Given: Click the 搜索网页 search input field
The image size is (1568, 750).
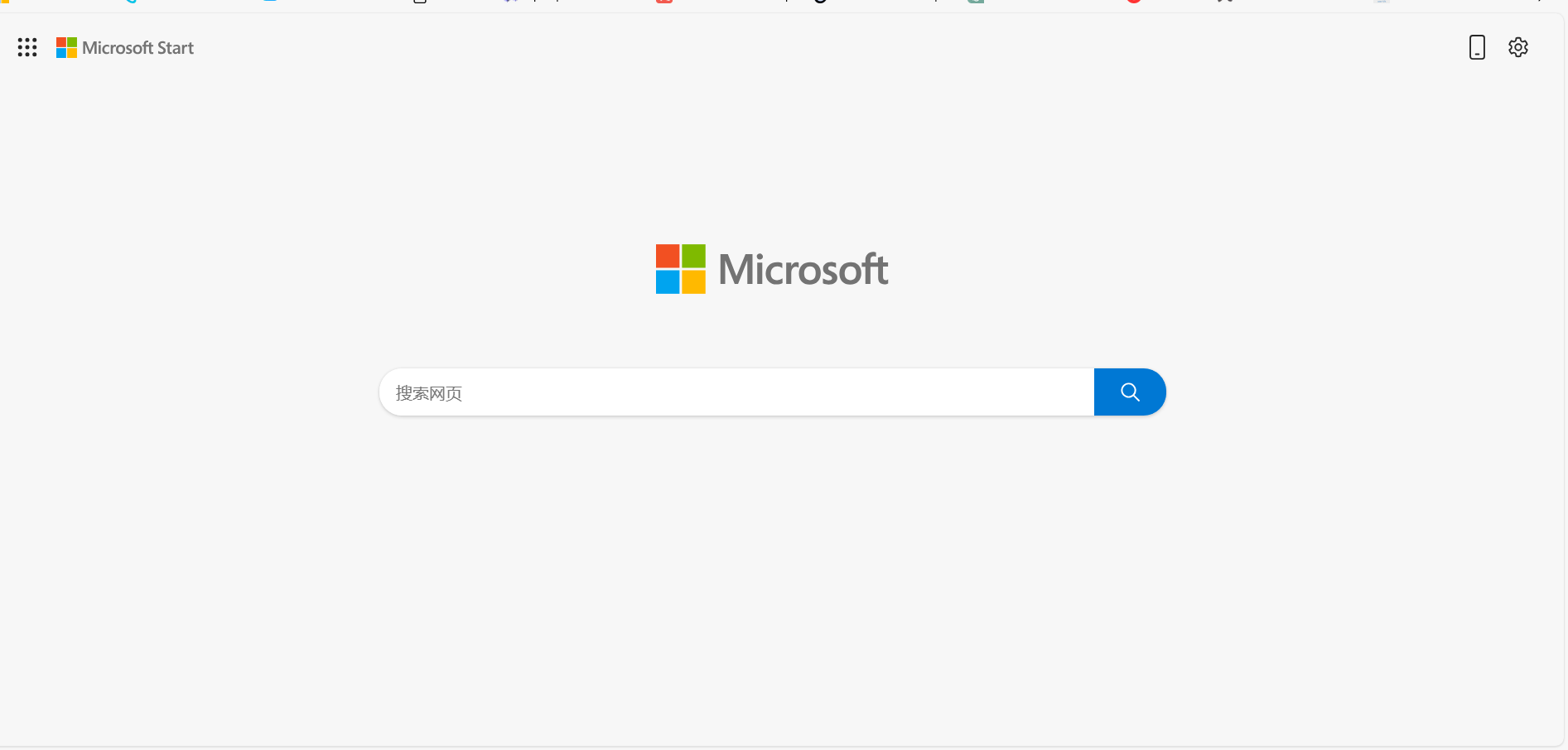Looking at the screenshot, I should [736, 392].
